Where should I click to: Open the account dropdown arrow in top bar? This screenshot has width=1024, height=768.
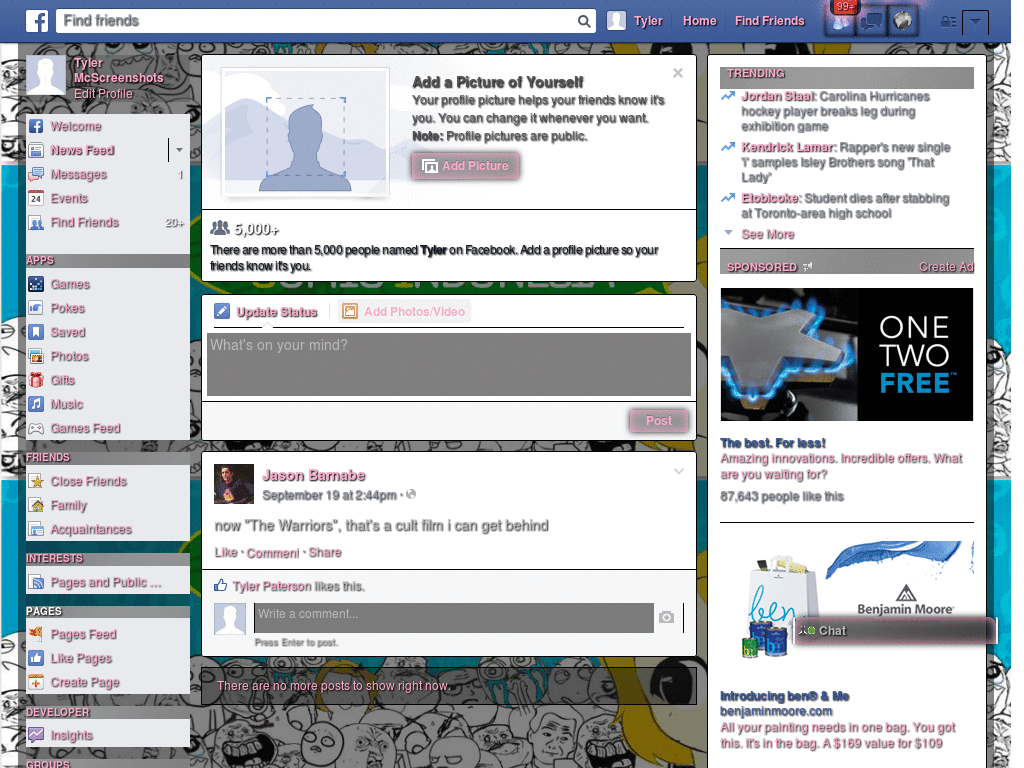click(x=975, y=22)
